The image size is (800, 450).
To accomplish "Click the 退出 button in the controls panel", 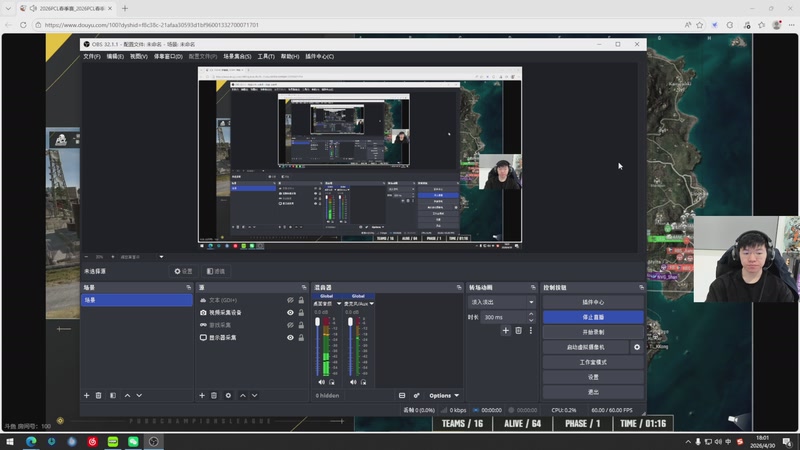I will [593, 392].
